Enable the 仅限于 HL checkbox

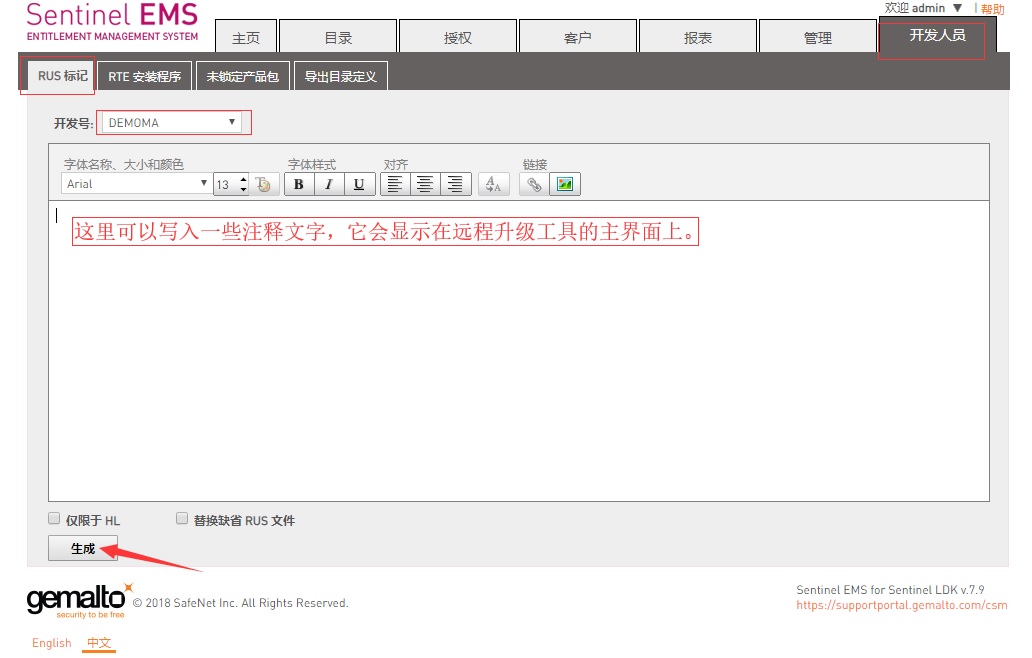(x=55, y=519)
